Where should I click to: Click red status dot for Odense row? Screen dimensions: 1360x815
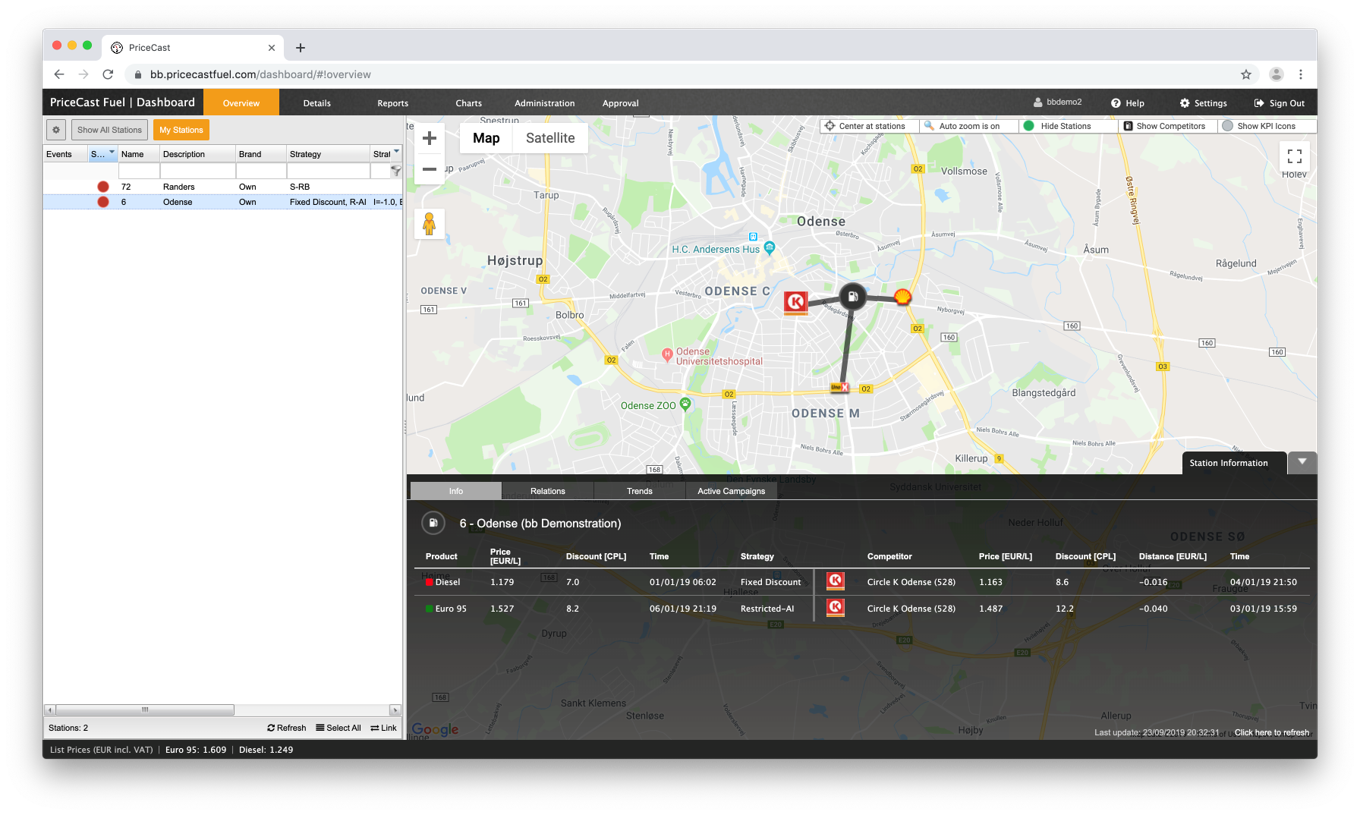pos(103,202)
